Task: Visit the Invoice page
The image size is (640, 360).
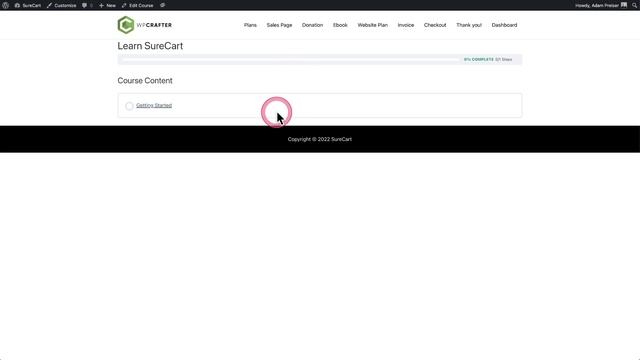Action: click(x=406, y=25)
